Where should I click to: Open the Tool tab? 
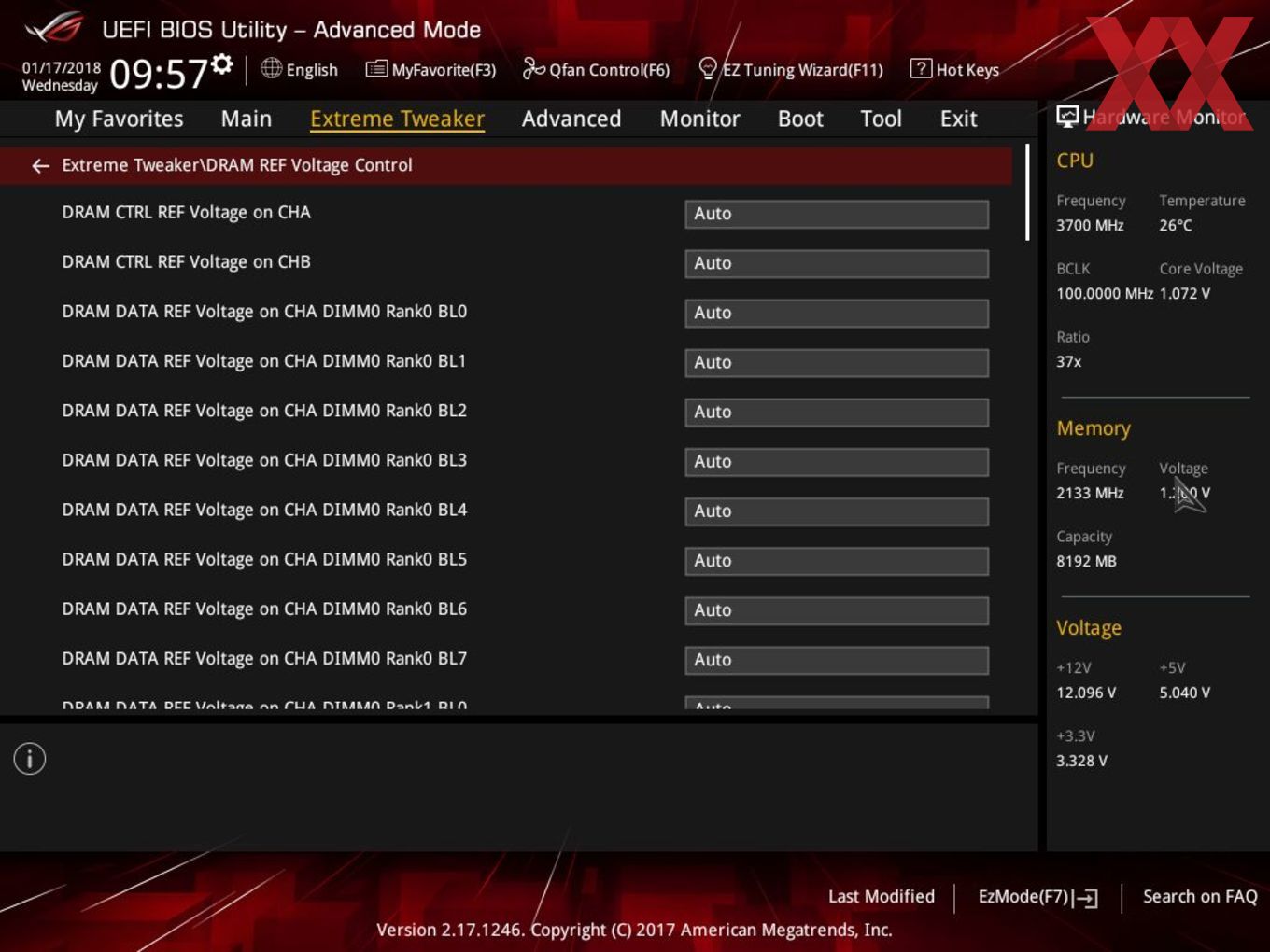click(x=881, y=119)
